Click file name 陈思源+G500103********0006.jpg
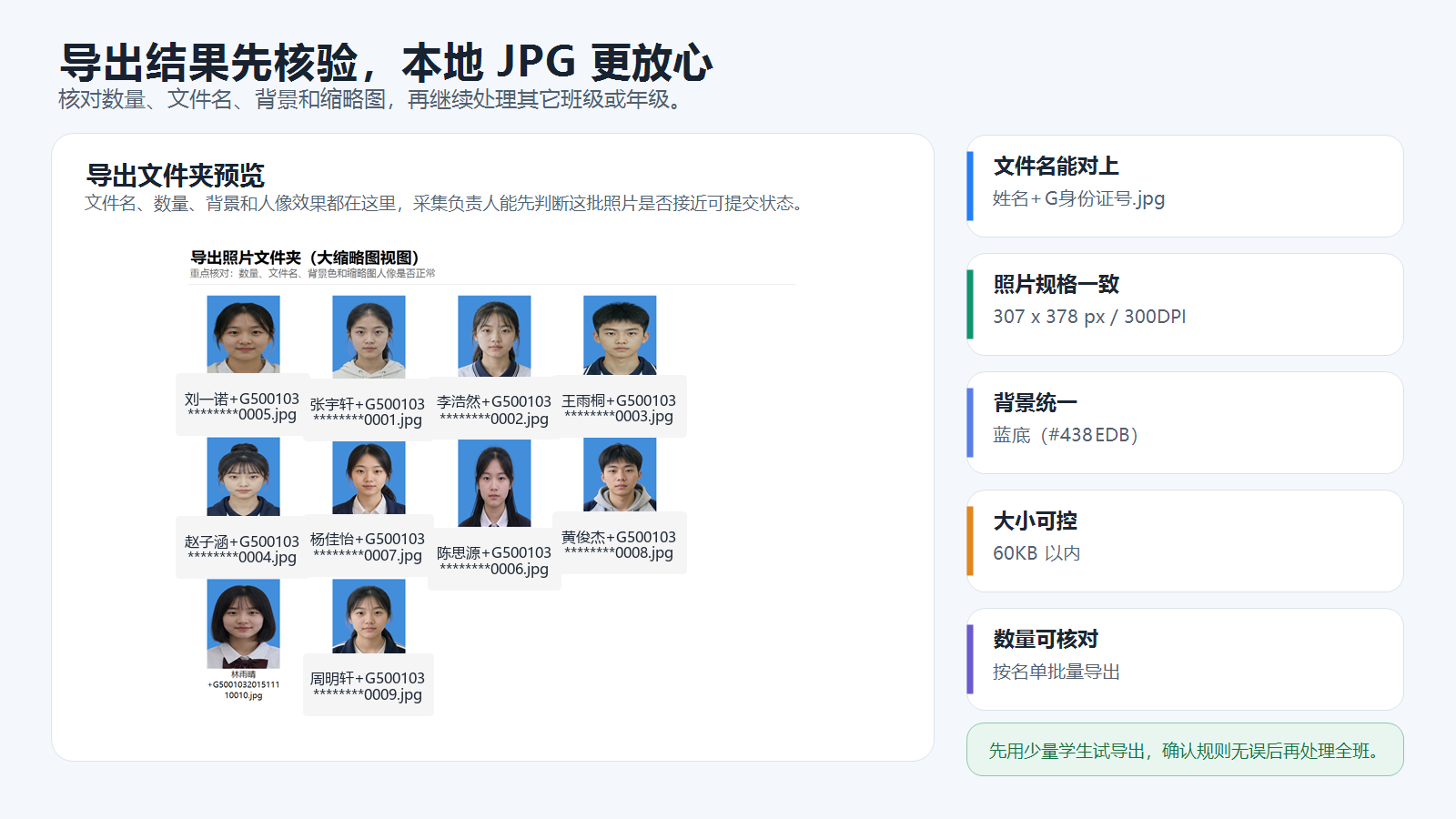The height and width of the screenshot is (819, 1456). [x=494, y=561]
